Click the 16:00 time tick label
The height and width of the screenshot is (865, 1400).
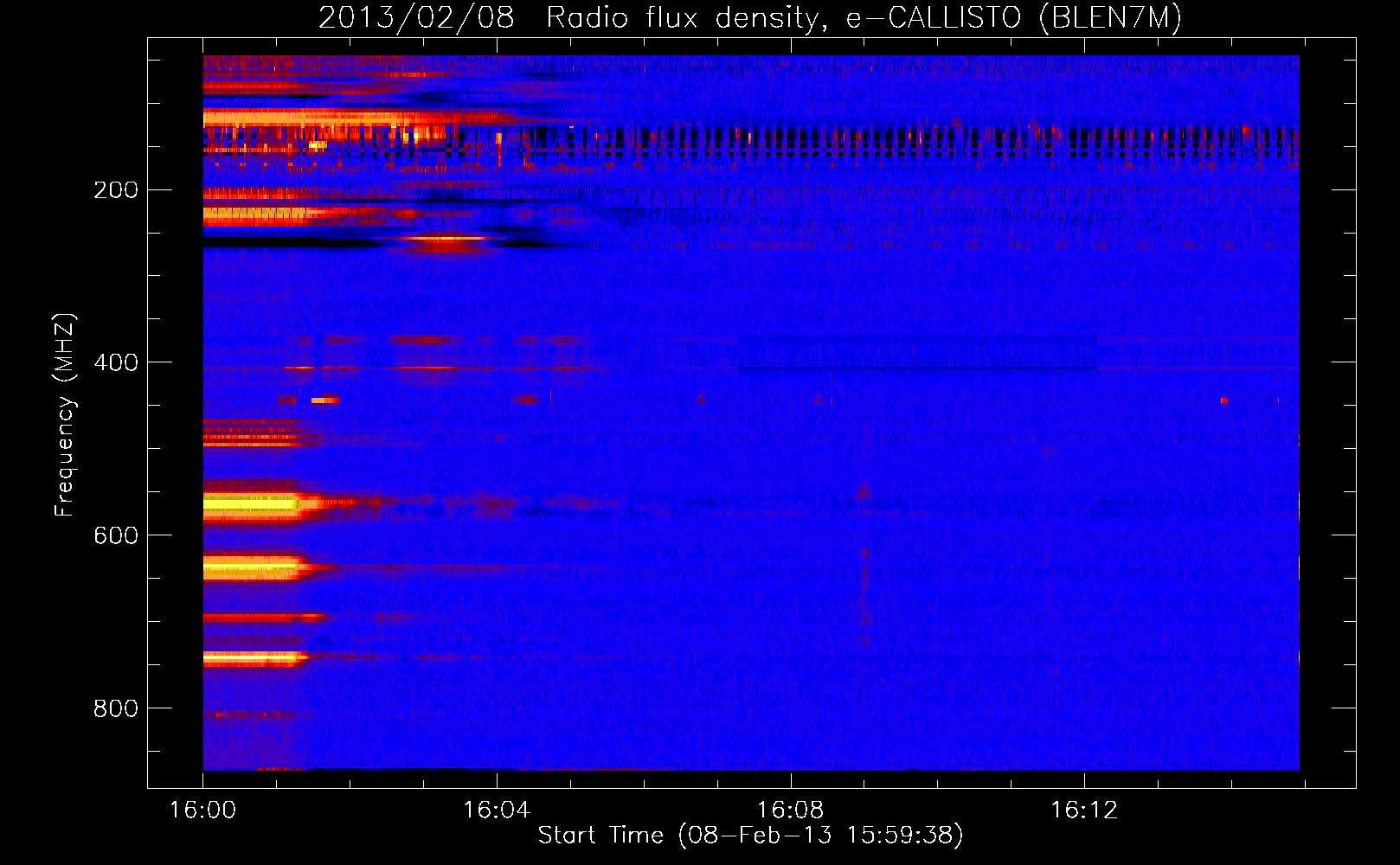pos(202,811)
